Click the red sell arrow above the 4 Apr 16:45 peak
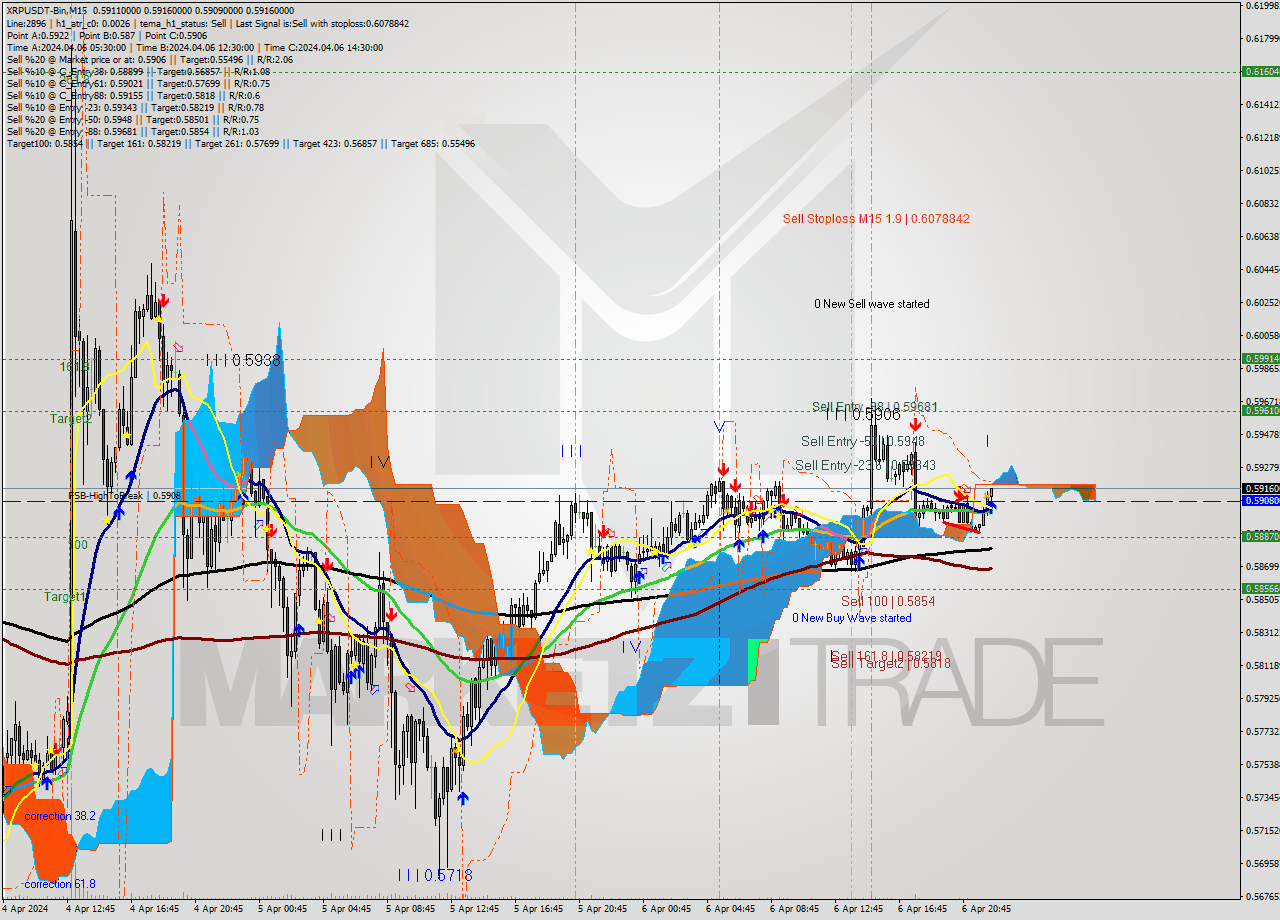Screen dimensions: 1280x920 163,300
